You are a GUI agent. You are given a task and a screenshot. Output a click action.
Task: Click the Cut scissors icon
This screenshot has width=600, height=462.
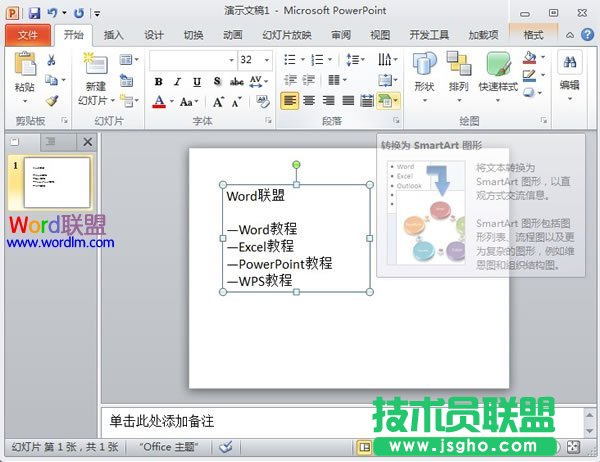[51, 60]
